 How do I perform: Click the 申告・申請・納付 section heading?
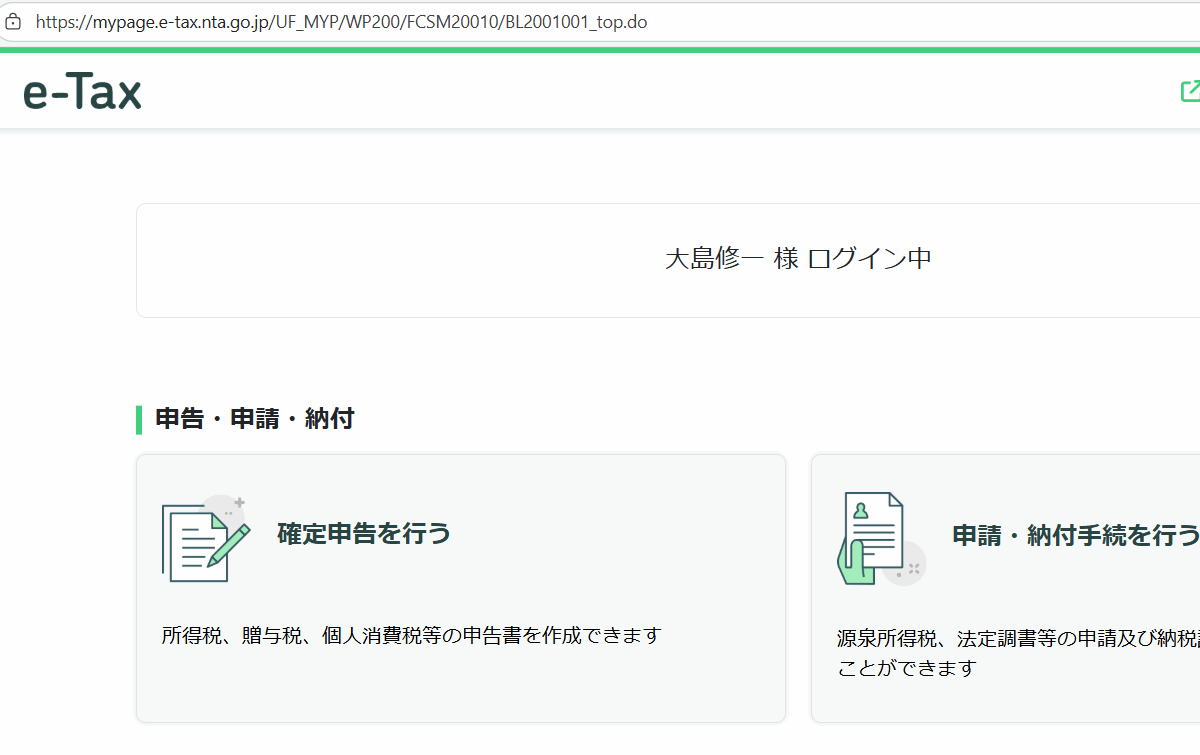pyautogui.click(x=255, y=419)
